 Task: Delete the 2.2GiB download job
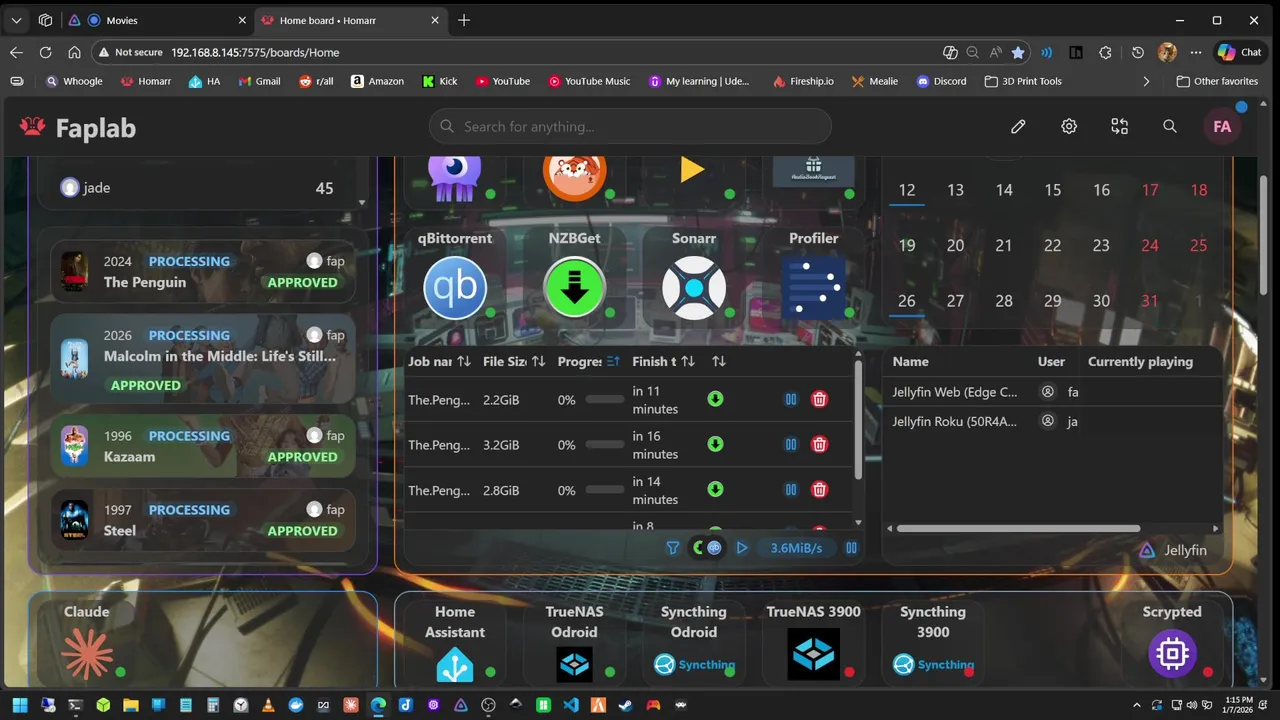point(819,399)
